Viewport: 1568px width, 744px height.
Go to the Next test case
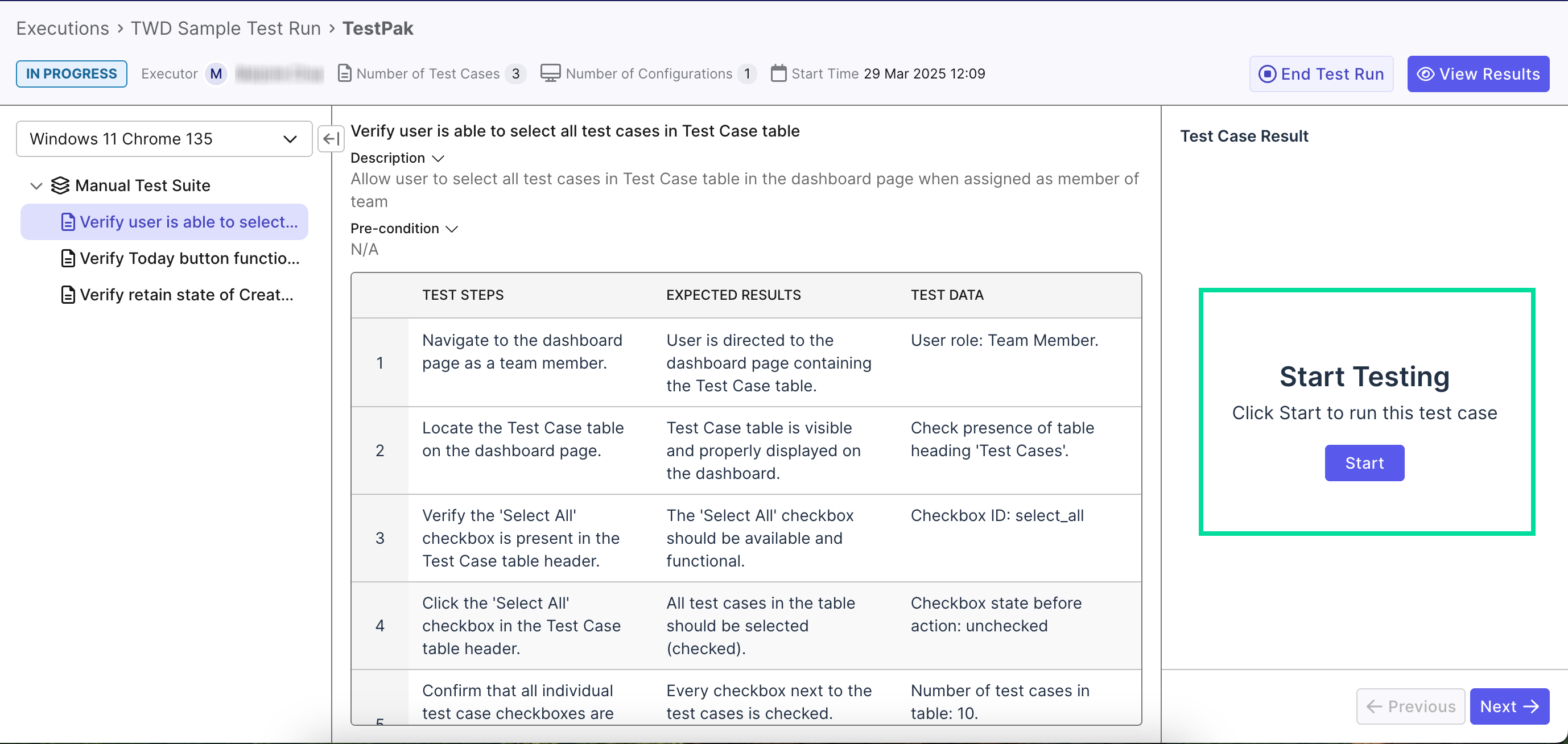pos(1509,706)
